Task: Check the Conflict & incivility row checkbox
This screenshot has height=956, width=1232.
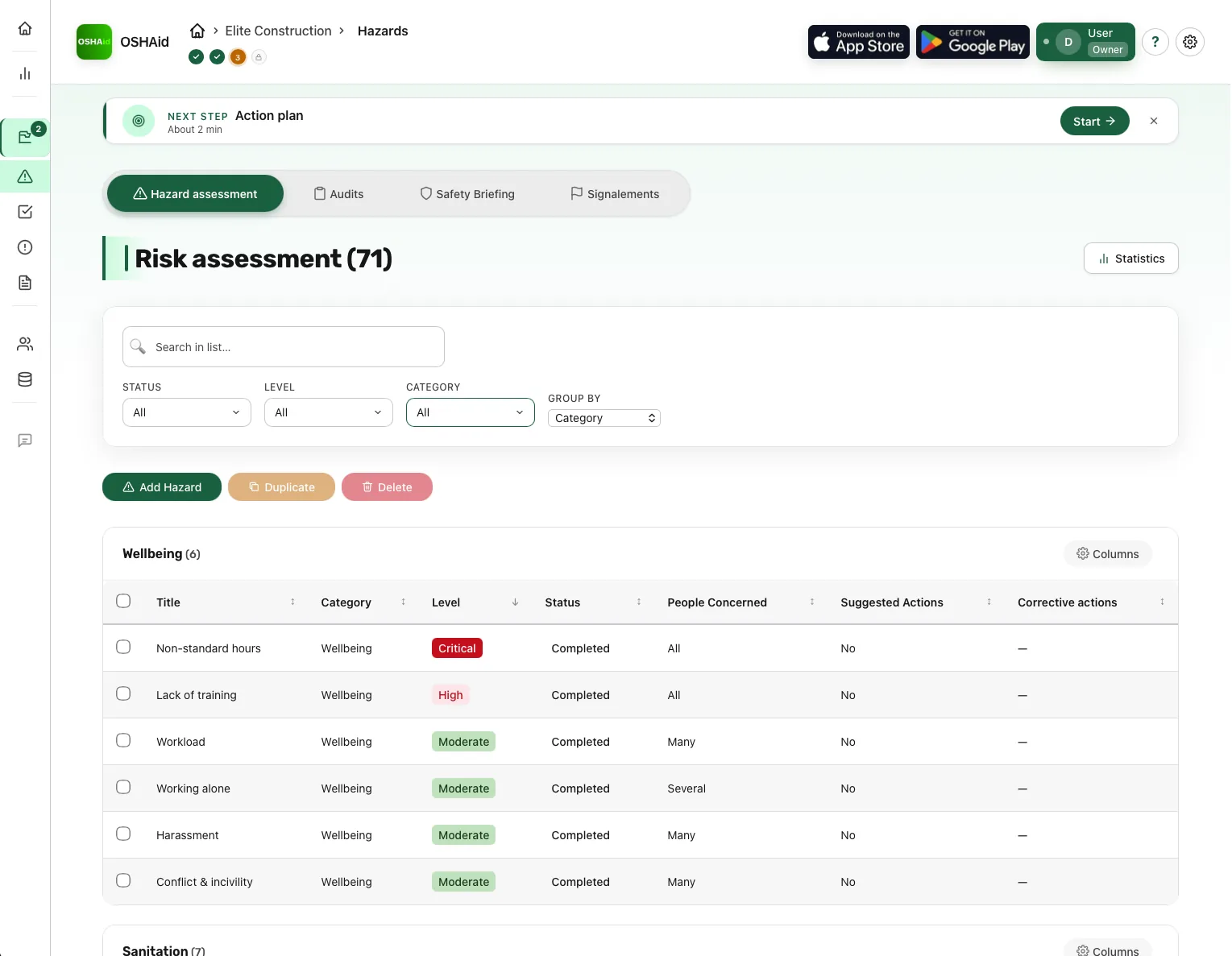Action: tap(123, 880)
